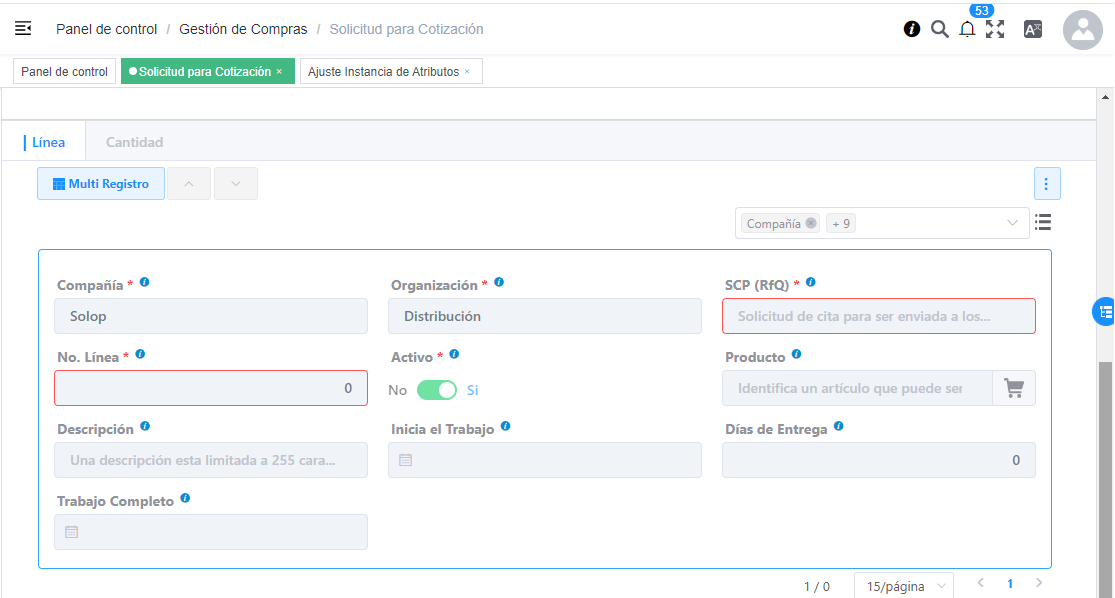The width and height of the screenshot is (1115, 598).
Task: Click the Descripción input field
Action: coord(211,460)
